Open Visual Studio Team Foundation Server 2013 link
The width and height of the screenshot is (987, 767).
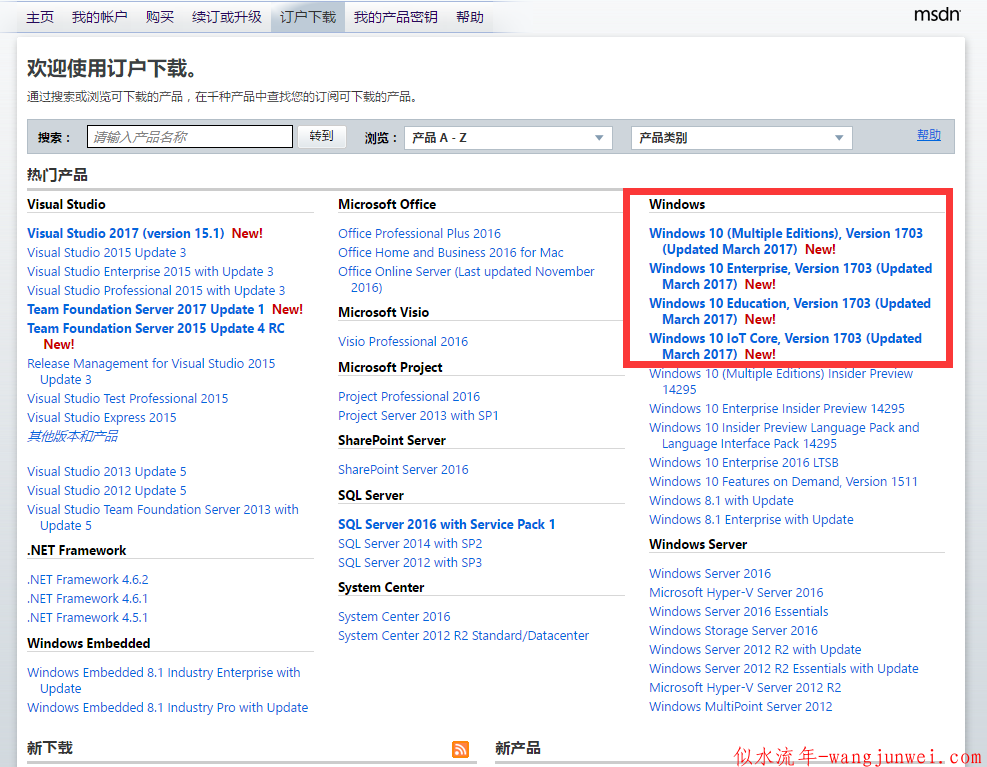pyautogui.click(x=163, y=518)
